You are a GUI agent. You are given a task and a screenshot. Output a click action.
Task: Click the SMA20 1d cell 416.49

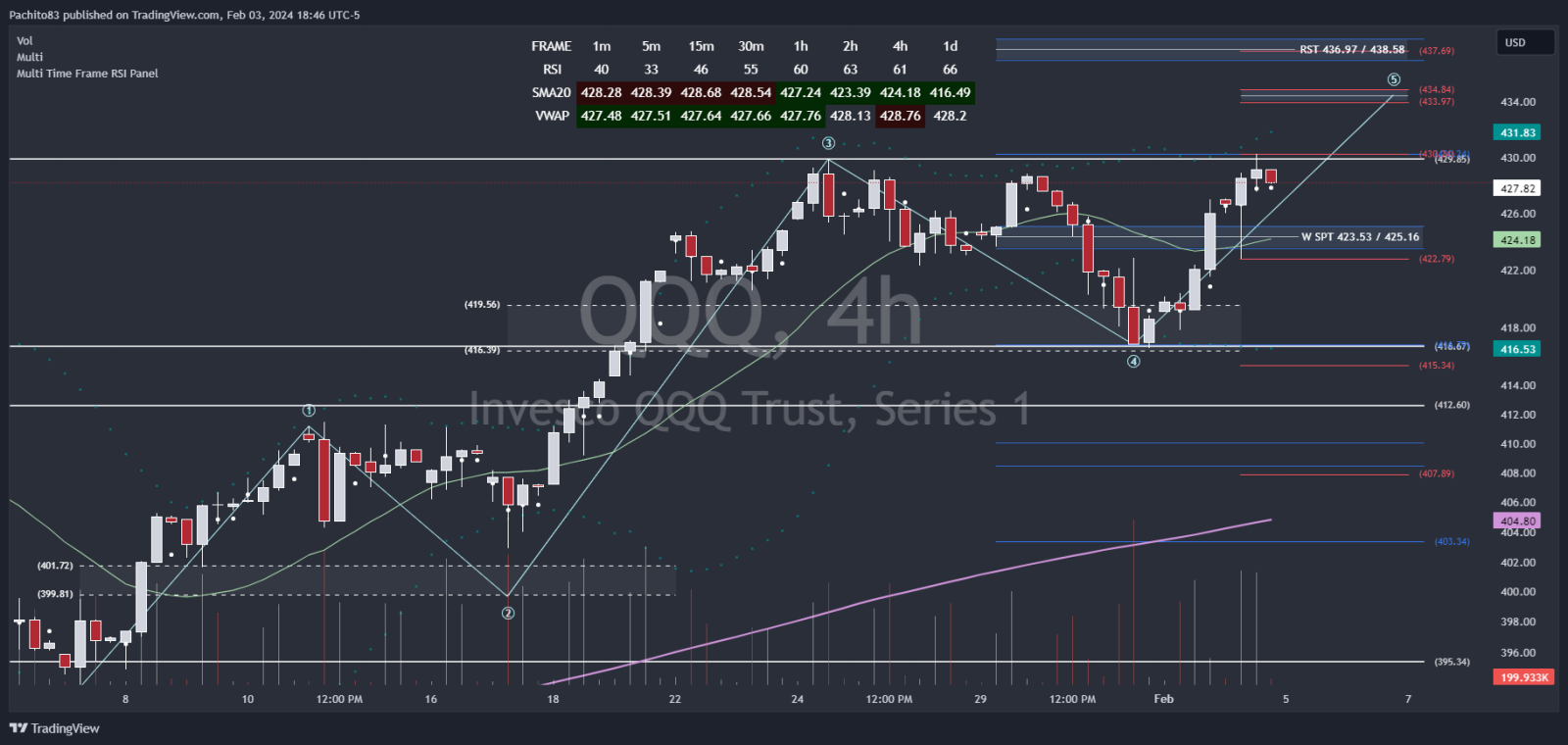(x=950, y=92)
